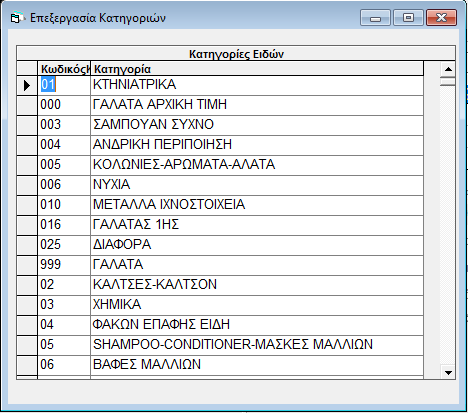468x413 pixels.
Task: Click the SHAMPOO-CONDITIONER-ΜΑΣΚΕΣ ΜΑΛΛΙΩΝ cell
Action: pos(257,345)
